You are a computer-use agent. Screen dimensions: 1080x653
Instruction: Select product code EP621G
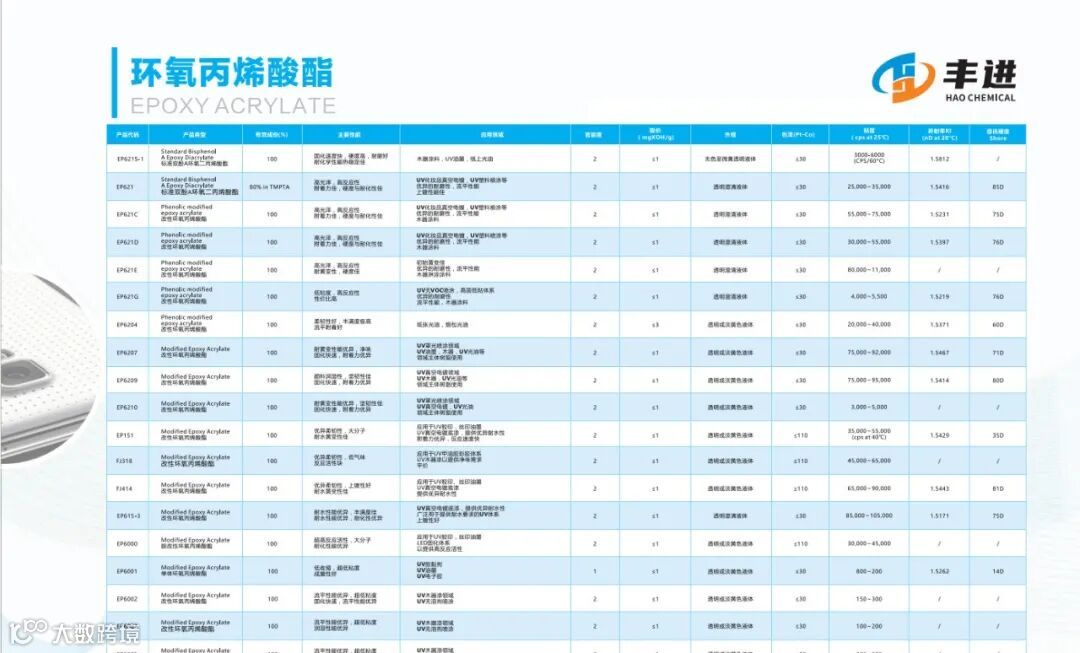[x=127, y=297]
